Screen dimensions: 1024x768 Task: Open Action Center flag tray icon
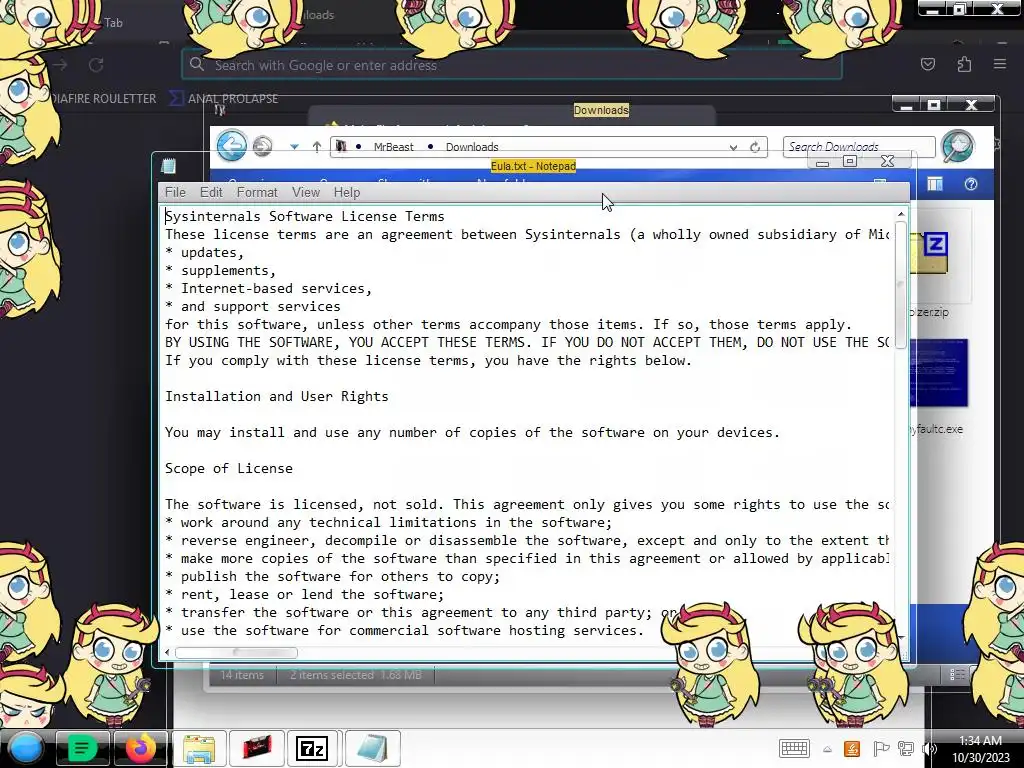click(x=880, y=748)
